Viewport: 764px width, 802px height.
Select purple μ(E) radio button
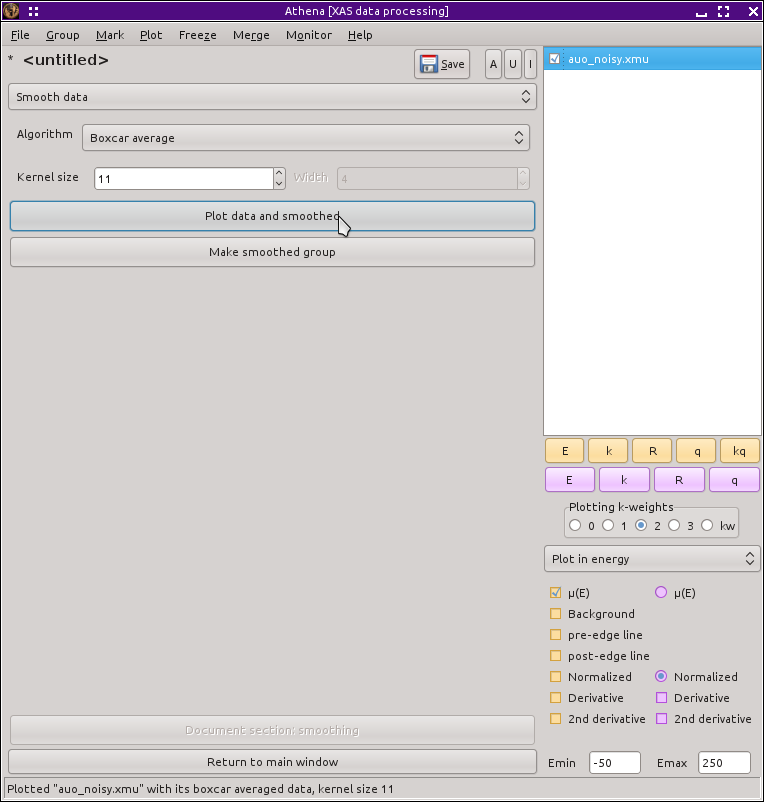point(661,592)
